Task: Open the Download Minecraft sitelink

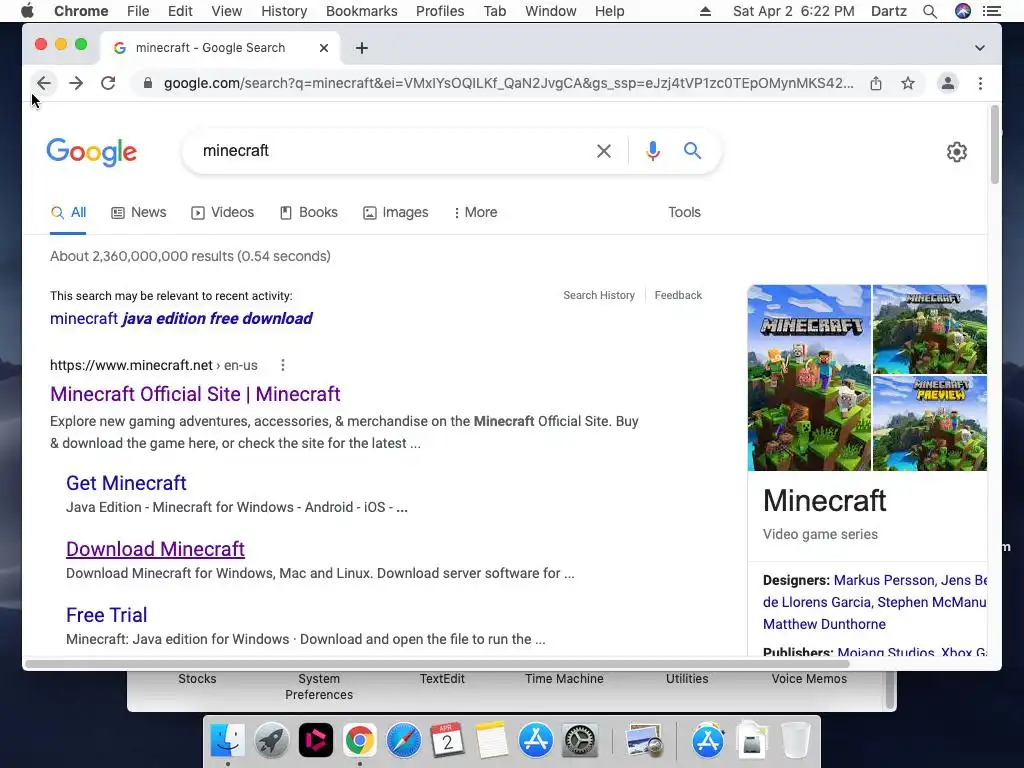Action: (x=155, y=549)
